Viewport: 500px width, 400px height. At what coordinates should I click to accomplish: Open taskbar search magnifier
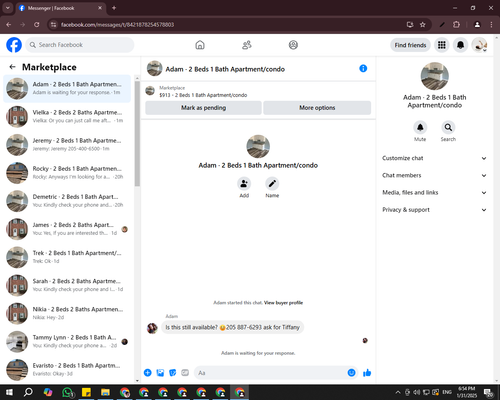28,392
